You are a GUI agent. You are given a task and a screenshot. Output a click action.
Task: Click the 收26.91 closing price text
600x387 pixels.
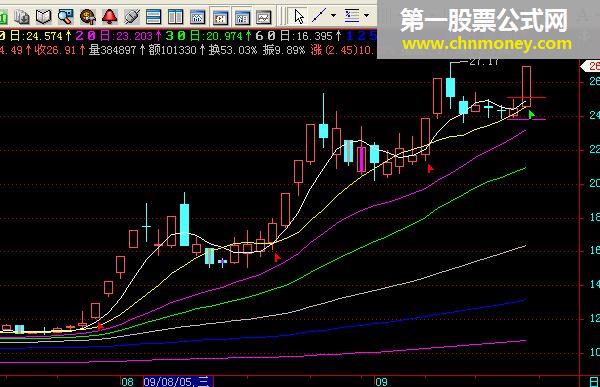point(55,50)
